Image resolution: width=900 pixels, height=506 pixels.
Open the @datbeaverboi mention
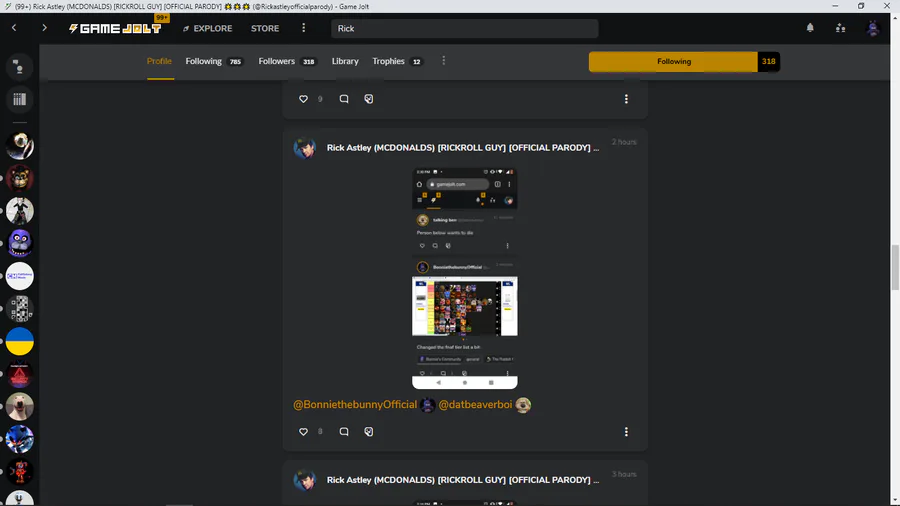point(475,404)
